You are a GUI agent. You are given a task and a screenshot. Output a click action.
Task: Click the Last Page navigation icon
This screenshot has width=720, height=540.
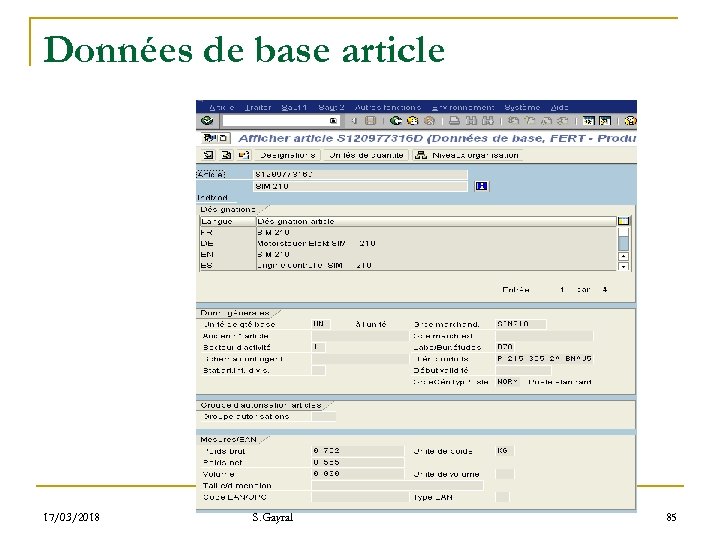pos(562,121)
